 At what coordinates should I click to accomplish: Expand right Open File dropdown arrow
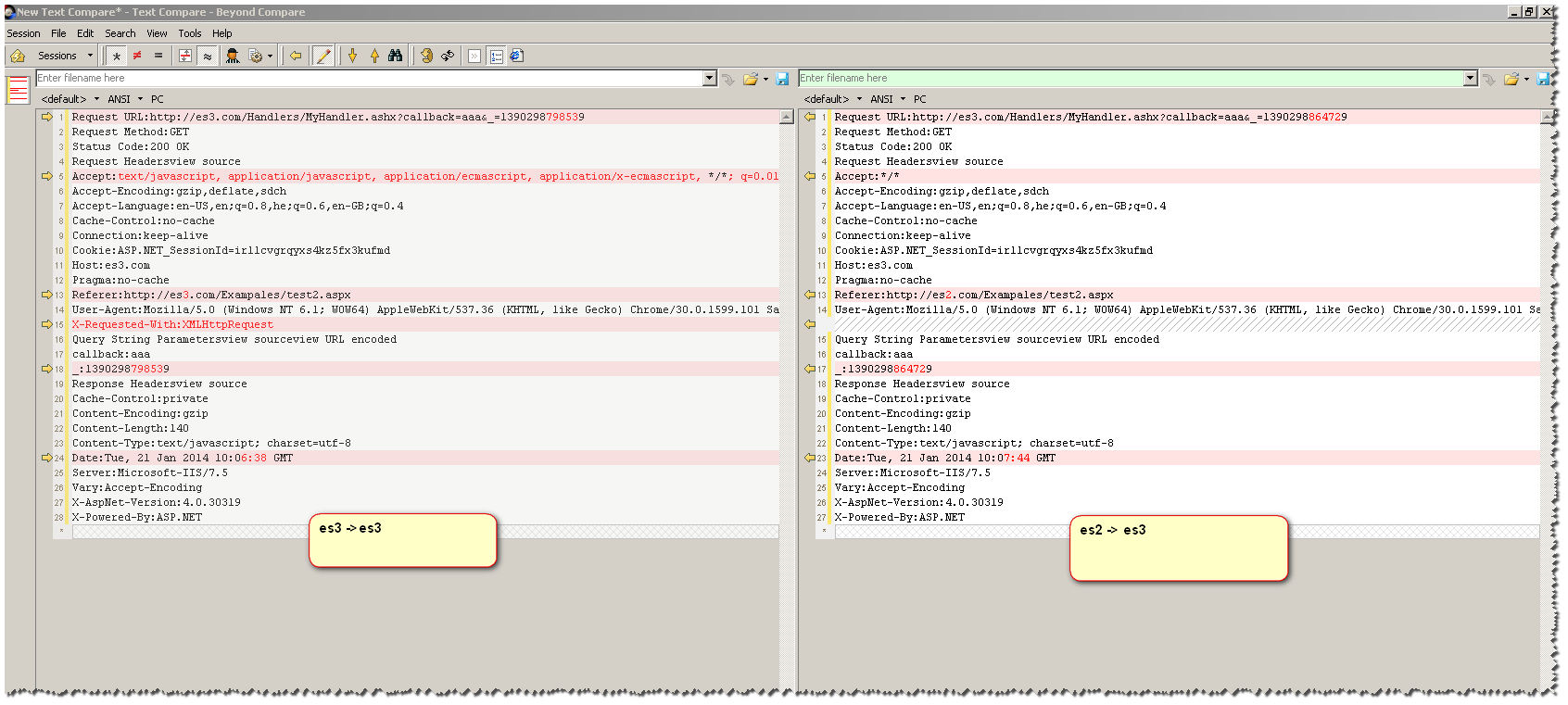pyautogui.click(x=1526, y=80)
